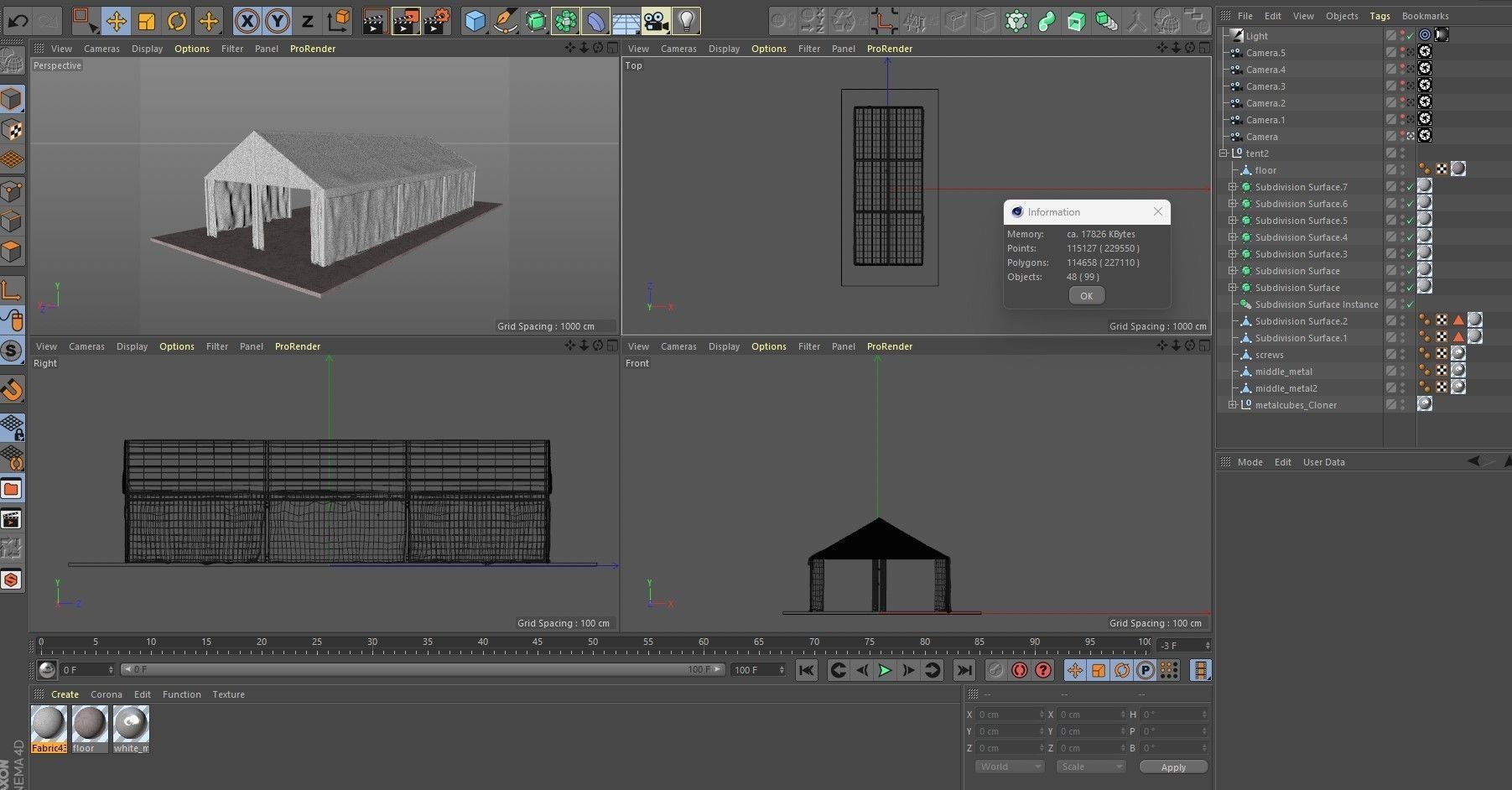The height and width of the screenshot is (790, 1512).
Task: Open the MoGraph Cloner array icon
Action: [566, 20]
